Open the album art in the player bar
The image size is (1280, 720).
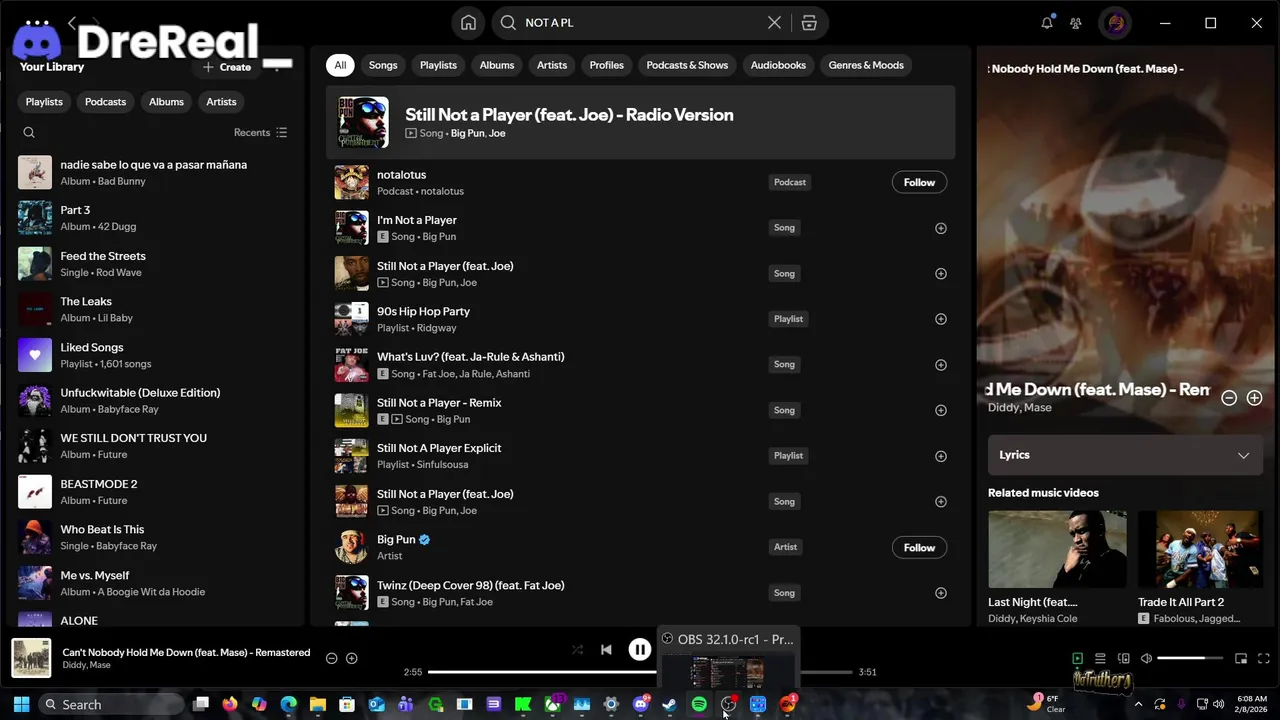point(31,658)
